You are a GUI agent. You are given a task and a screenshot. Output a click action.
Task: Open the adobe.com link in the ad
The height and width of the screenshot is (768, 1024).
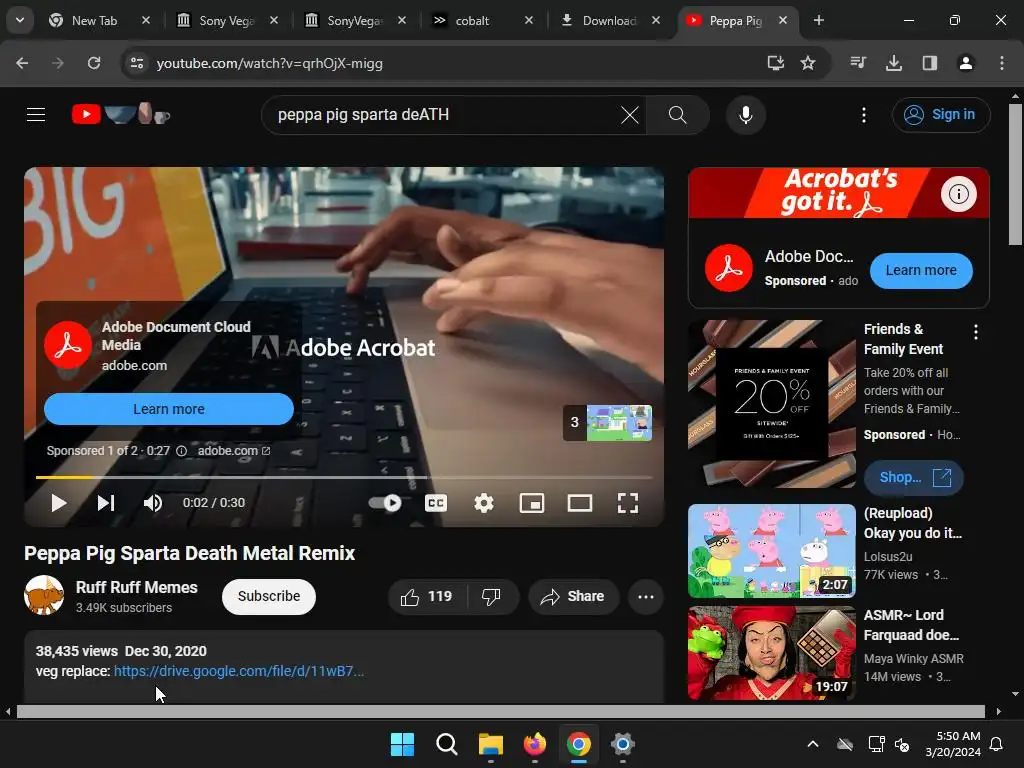(x=234, y=451)
